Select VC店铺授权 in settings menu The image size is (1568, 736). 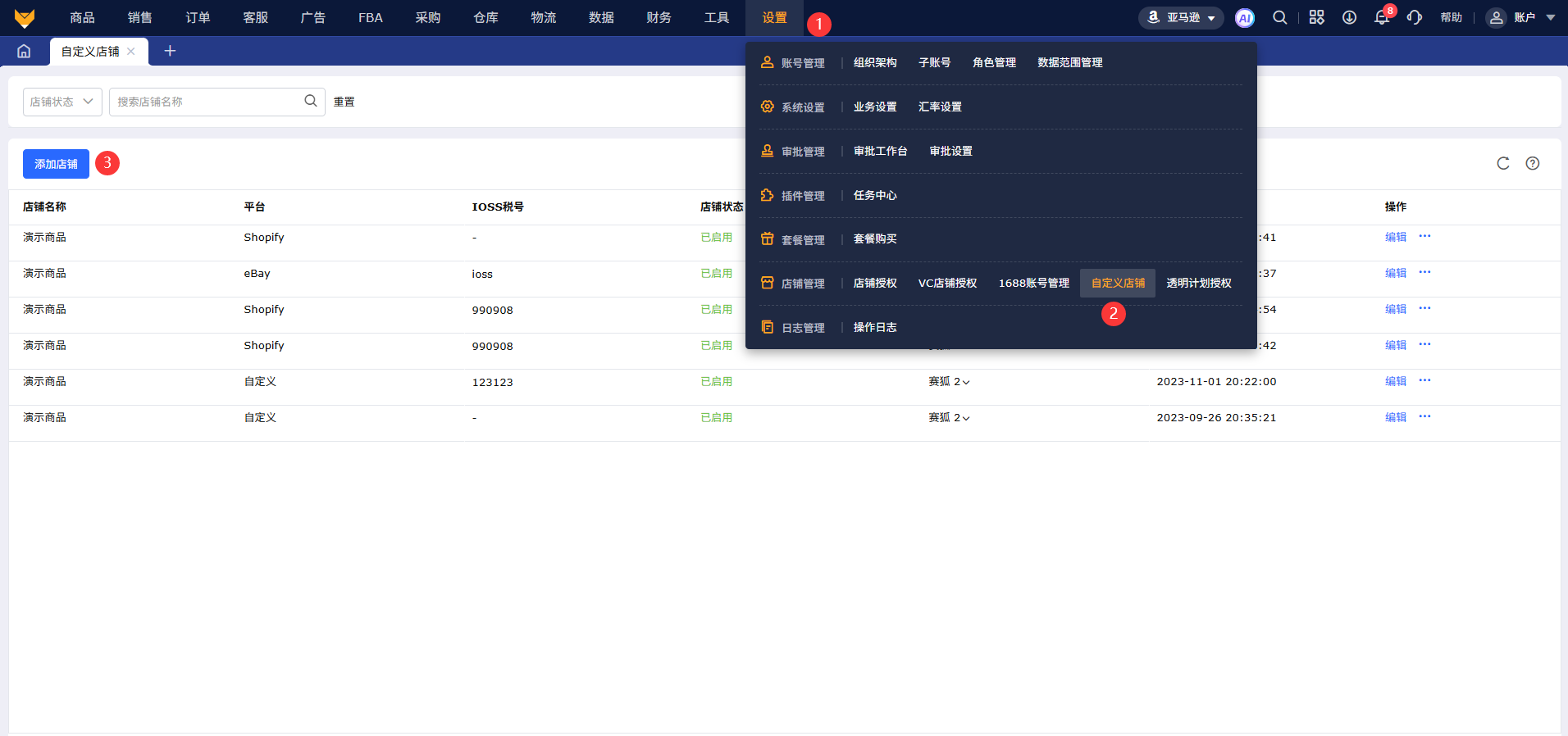[948, 283]
